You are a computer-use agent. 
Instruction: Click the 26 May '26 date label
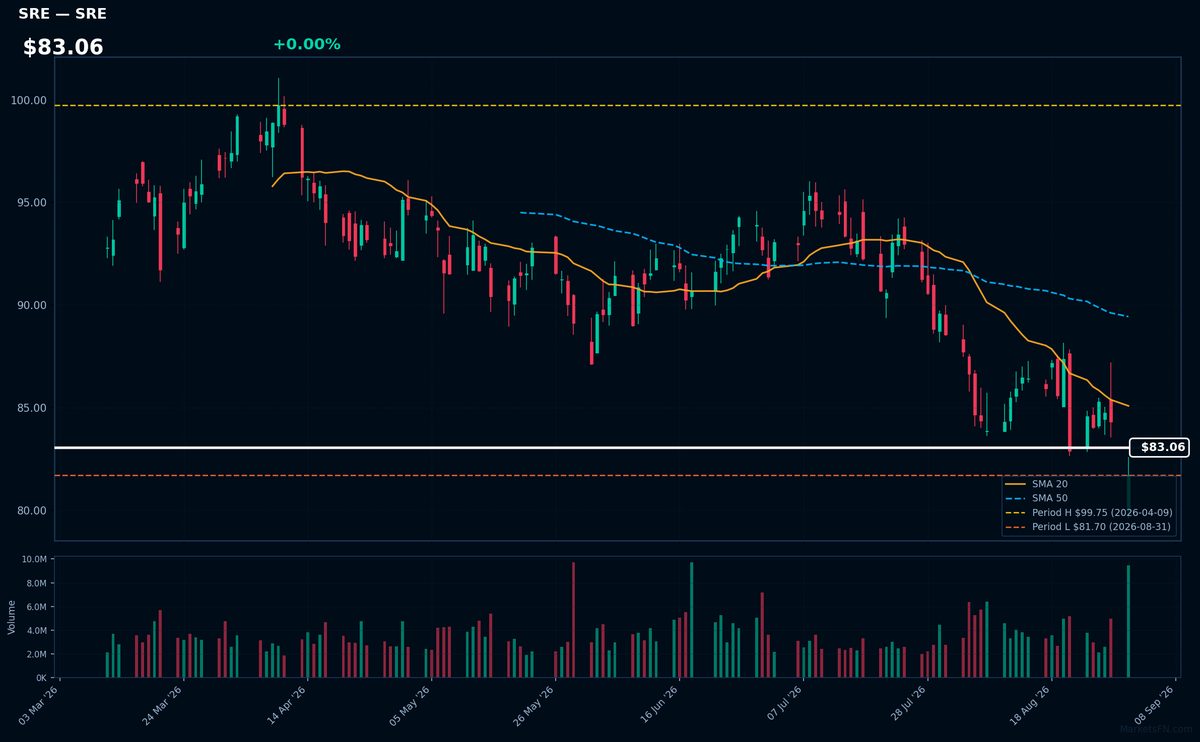[x=536, y=705]
